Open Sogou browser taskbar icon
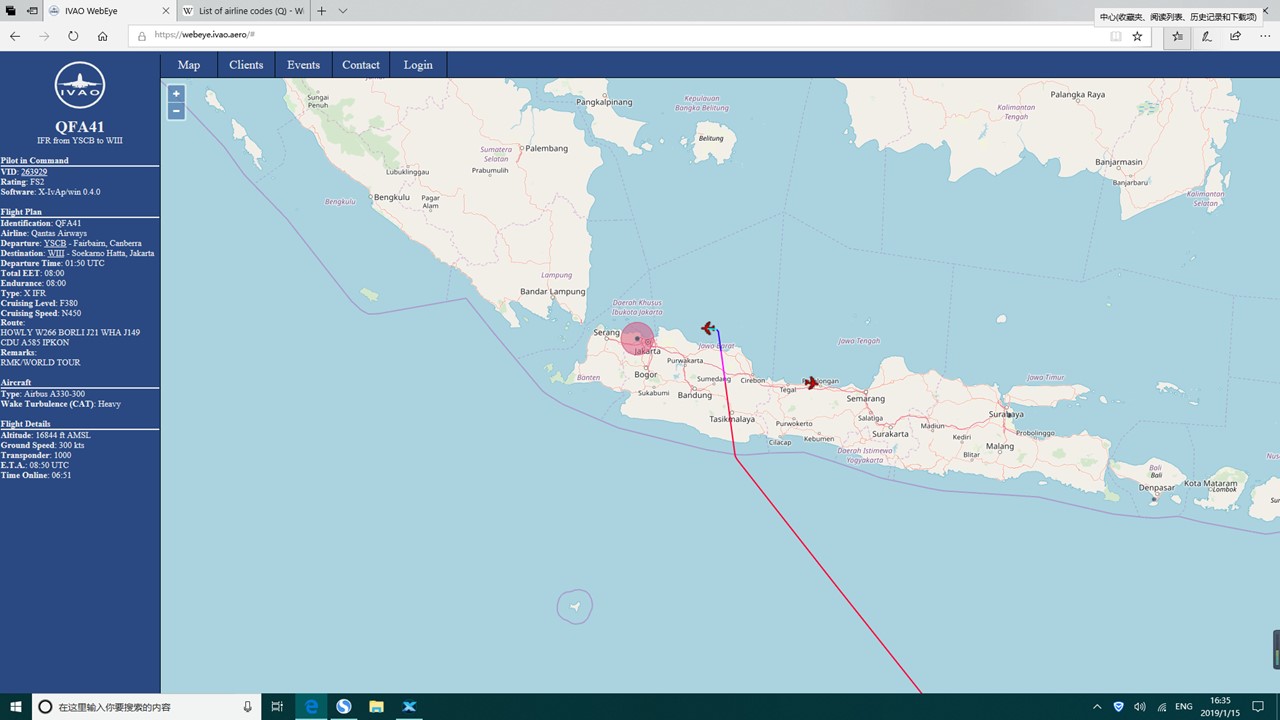The width and height of the screenshot is (1280, 720). click(x=344, y=706)
